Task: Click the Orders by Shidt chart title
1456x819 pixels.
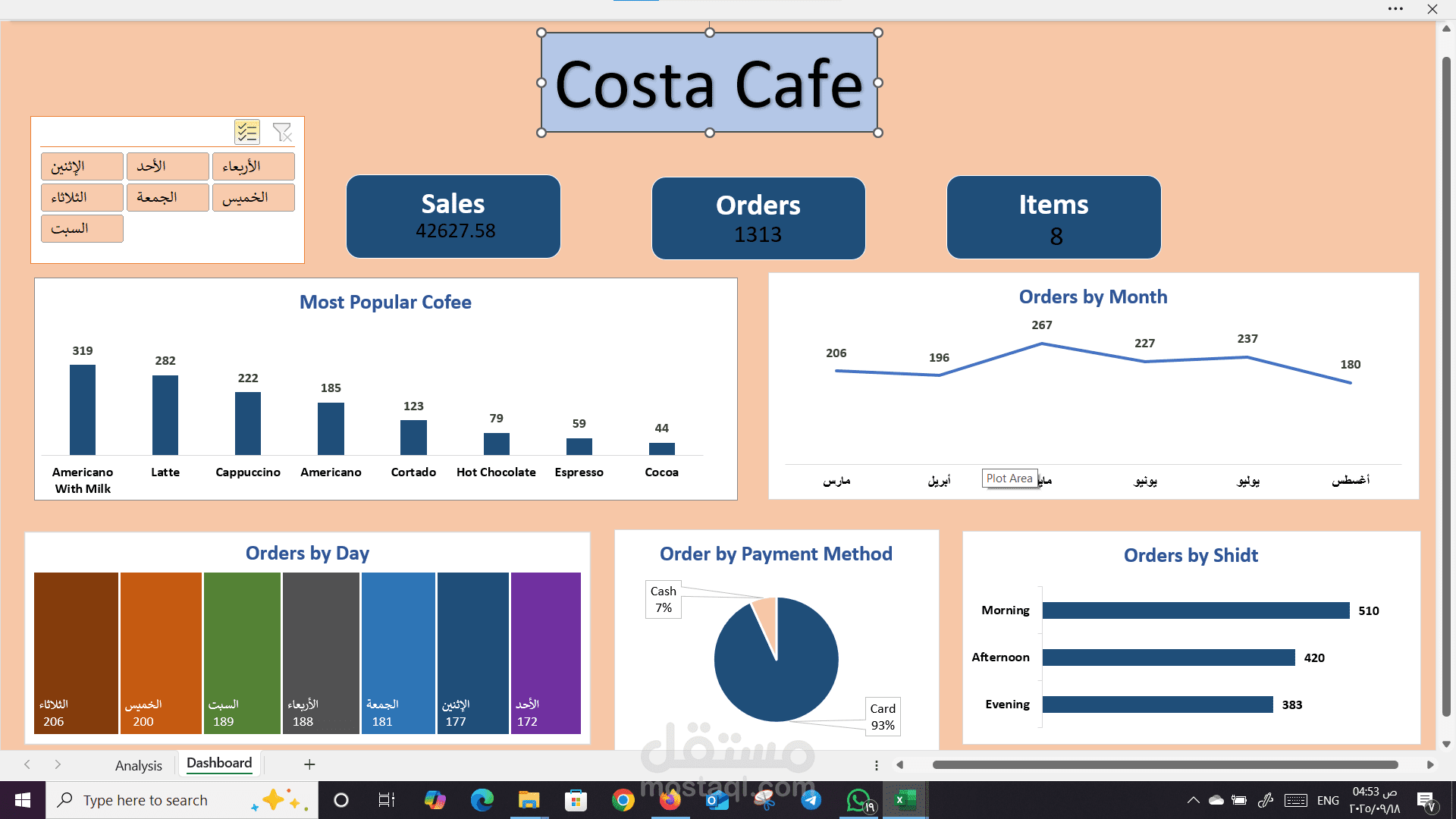Action: tap(1191, 555)
